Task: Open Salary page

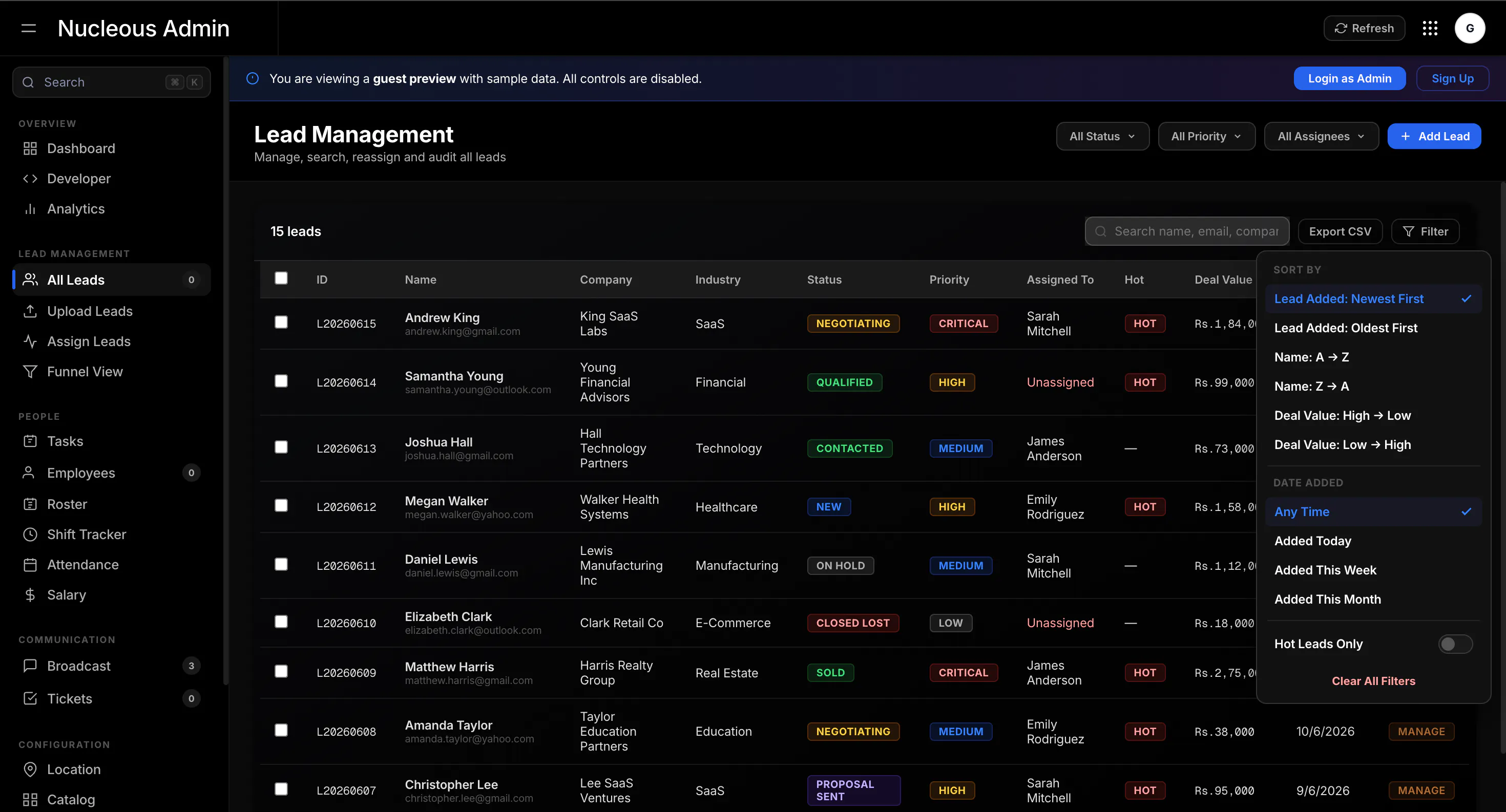Action: coord(111,595)
